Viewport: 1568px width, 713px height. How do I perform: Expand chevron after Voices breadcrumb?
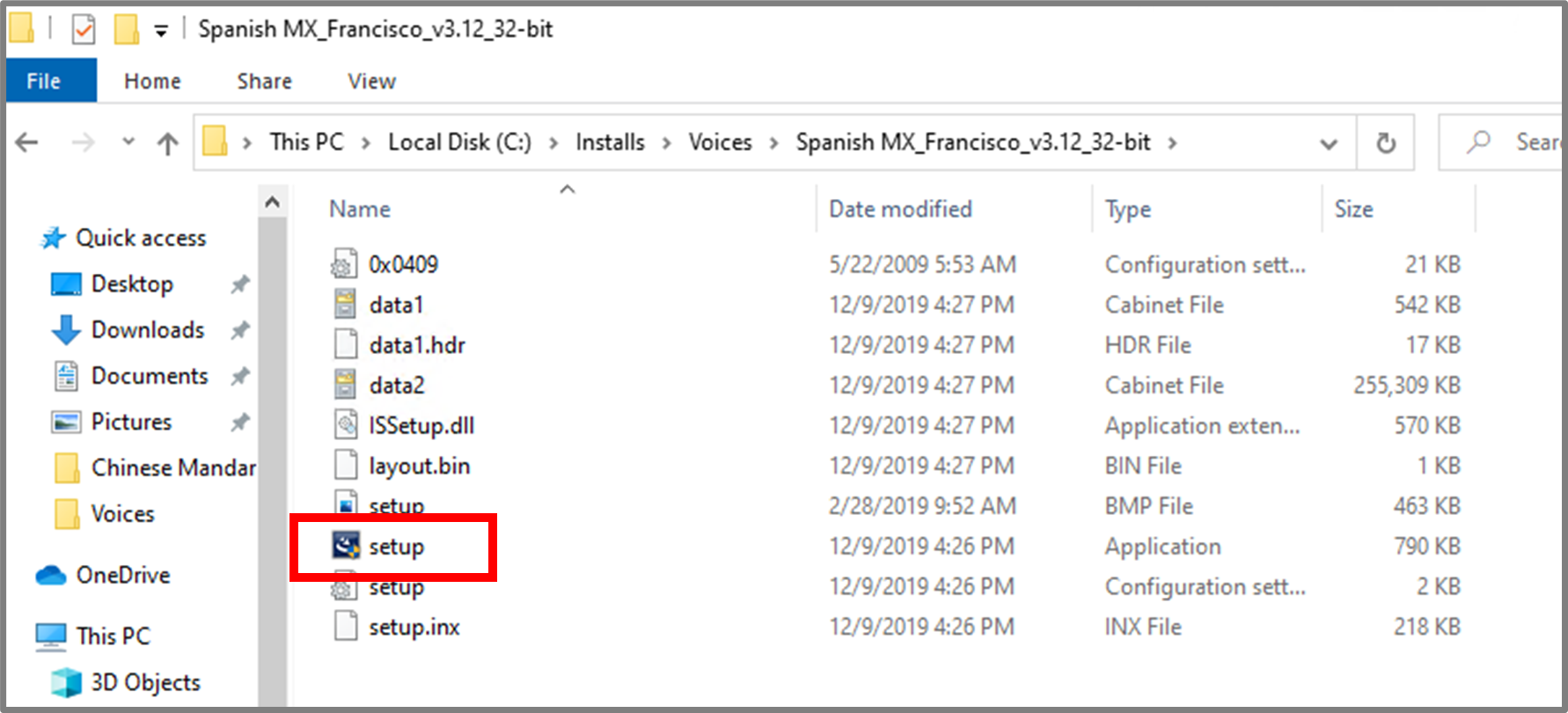point(774,143)
